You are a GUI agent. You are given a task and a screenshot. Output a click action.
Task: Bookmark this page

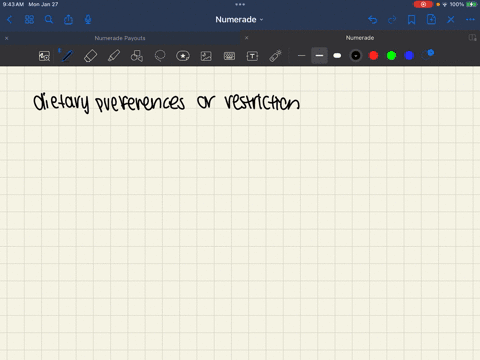(412, 20)
